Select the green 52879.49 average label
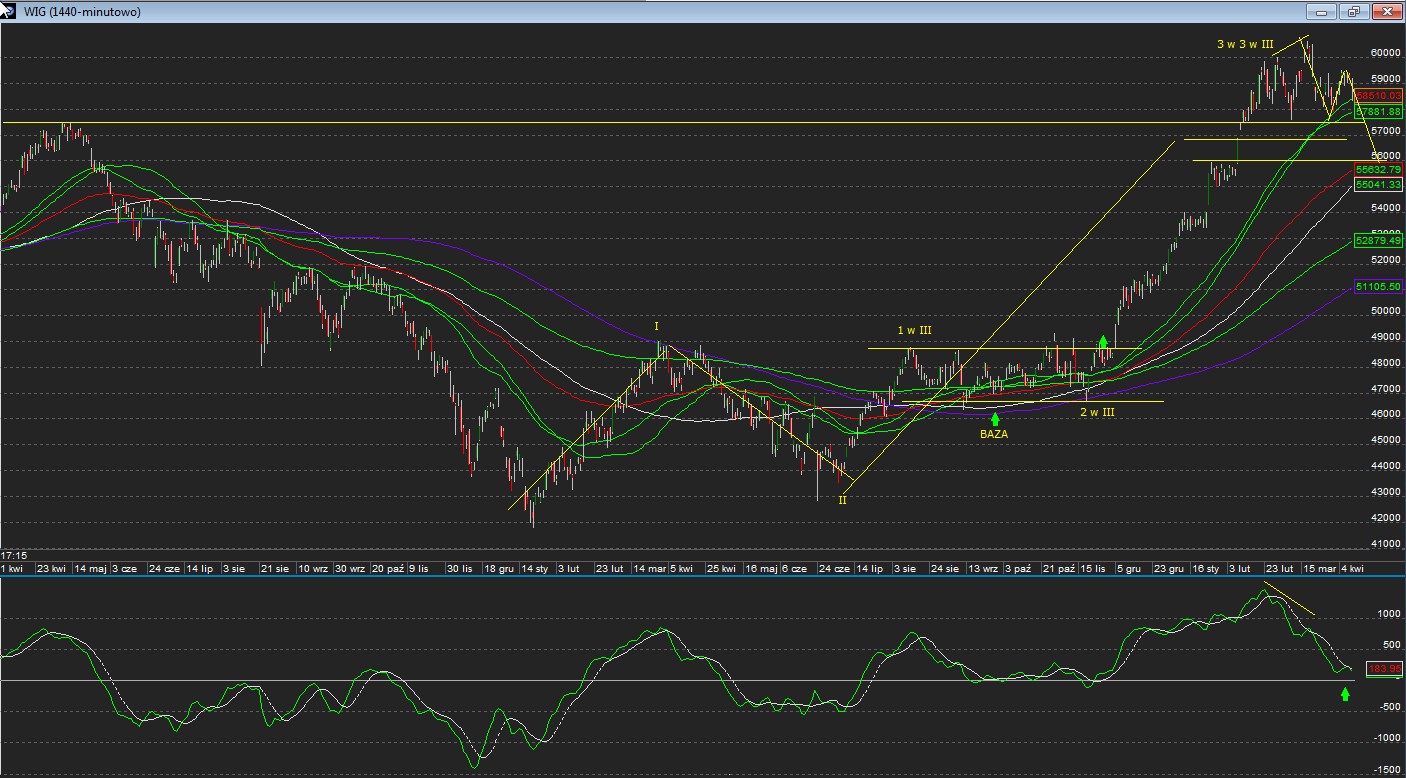 coord(1378,240)
